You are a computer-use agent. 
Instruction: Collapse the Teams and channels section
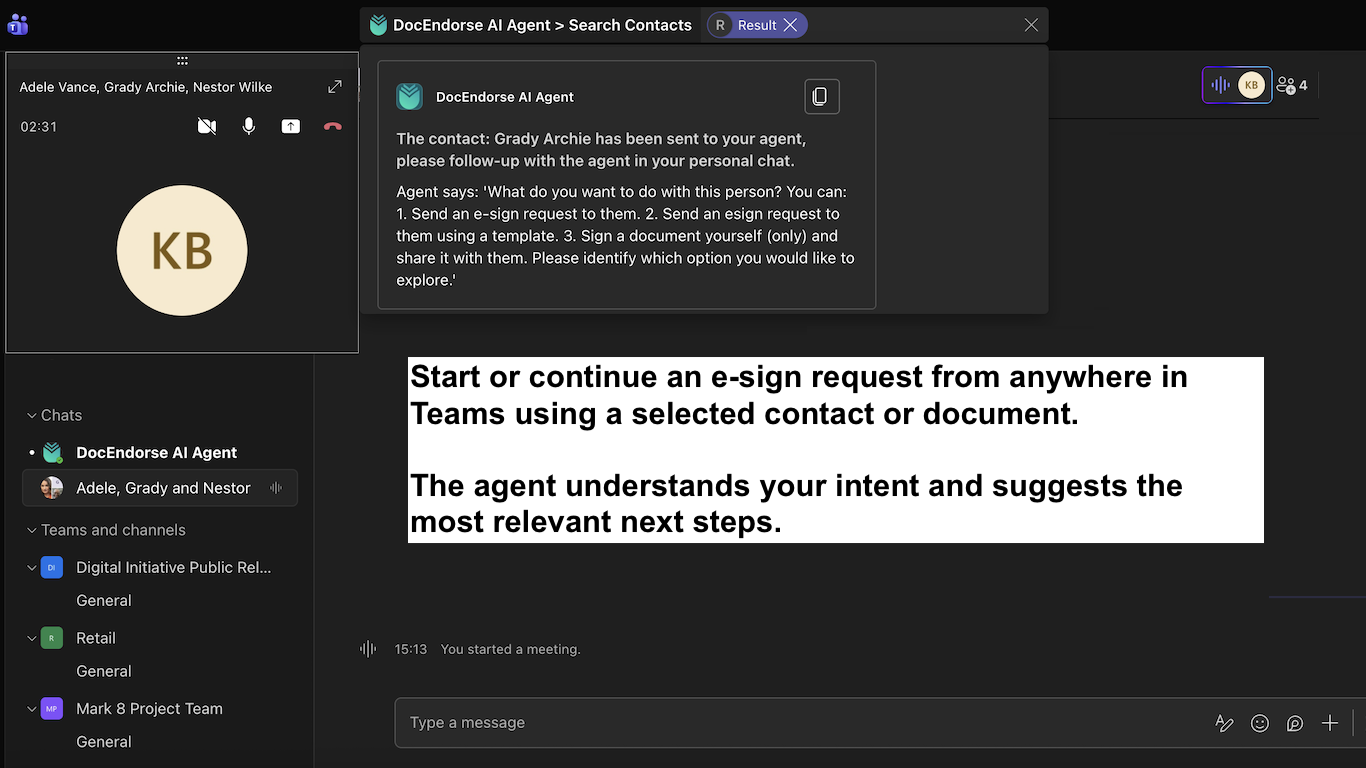coord(31,530)
